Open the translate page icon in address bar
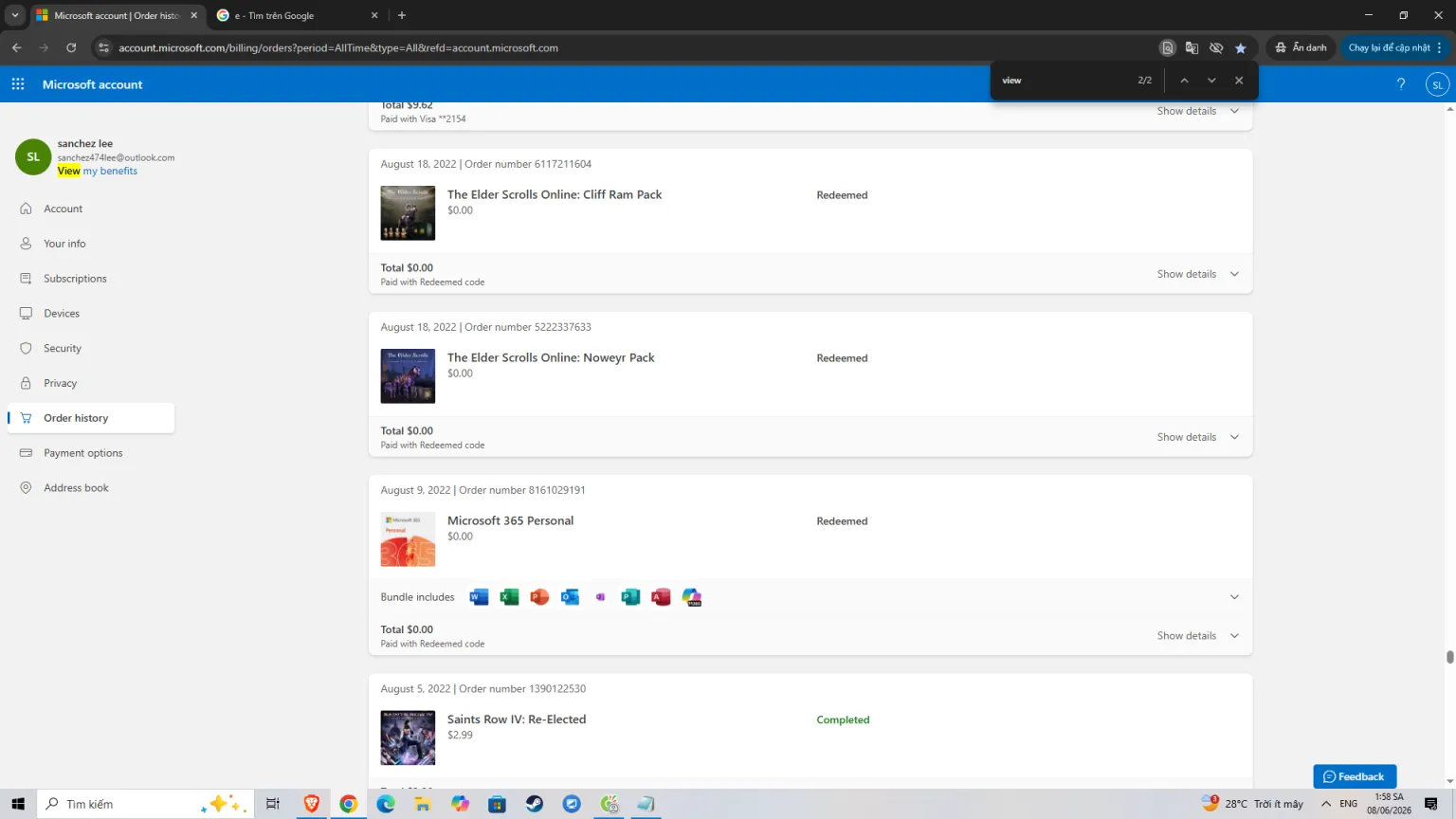 click(1192, 47)
